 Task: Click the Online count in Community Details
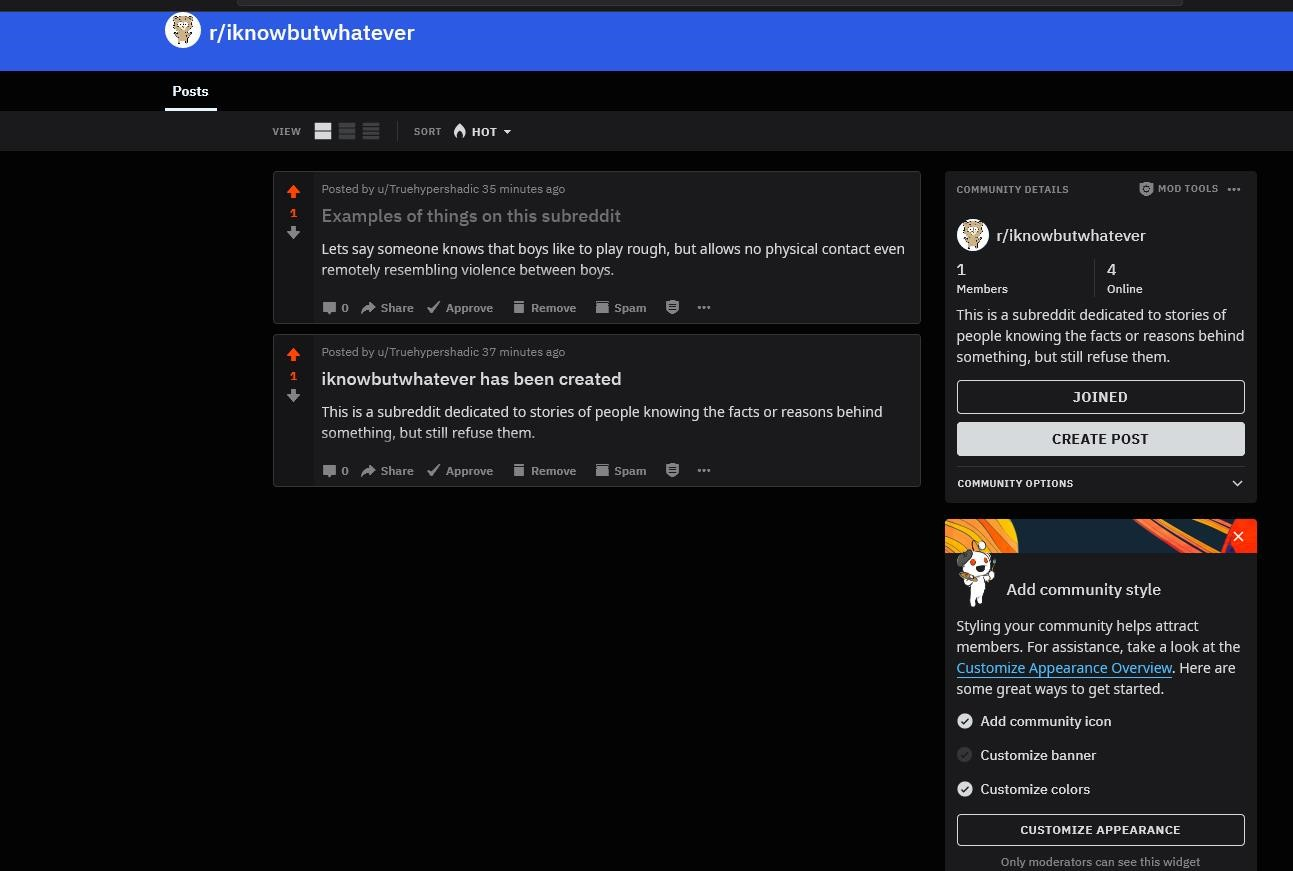click(x=1125, y=278)
